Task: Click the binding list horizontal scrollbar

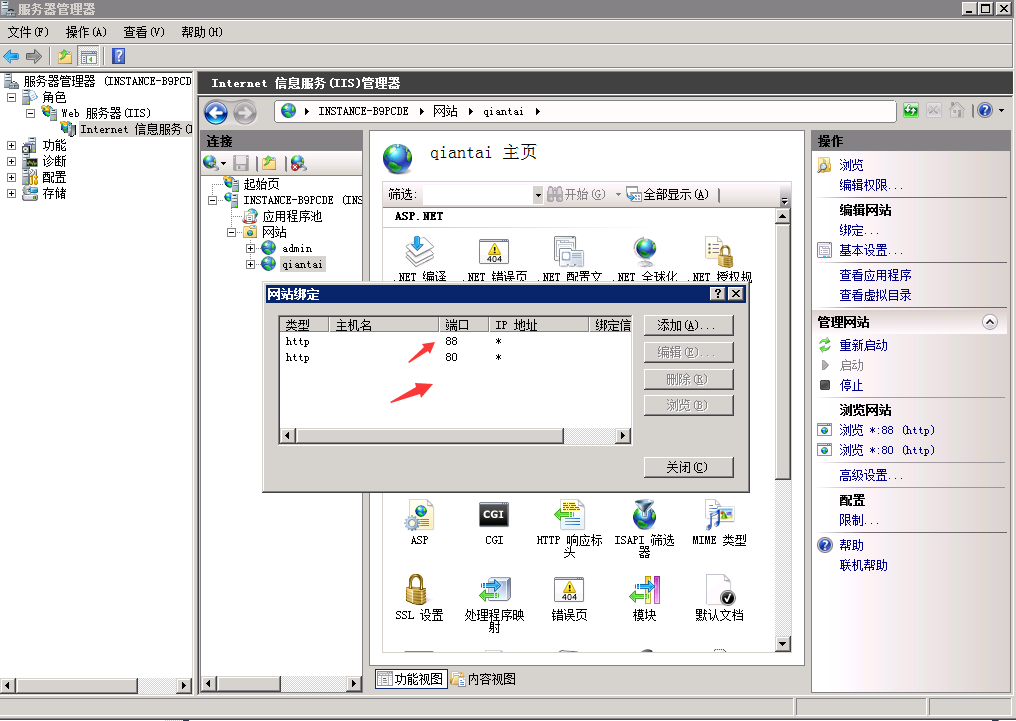Action: (x=455, y=436)
